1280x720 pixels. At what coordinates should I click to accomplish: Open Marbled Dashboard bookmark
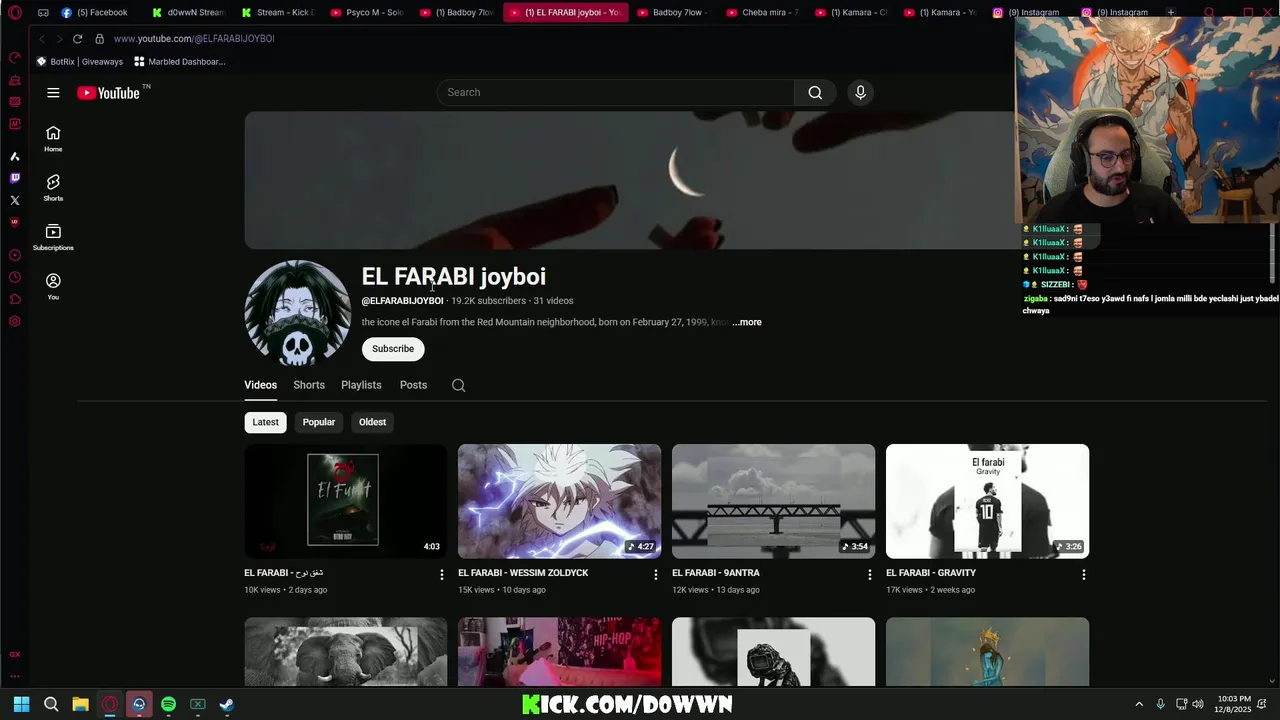click(x=180, y=62)
